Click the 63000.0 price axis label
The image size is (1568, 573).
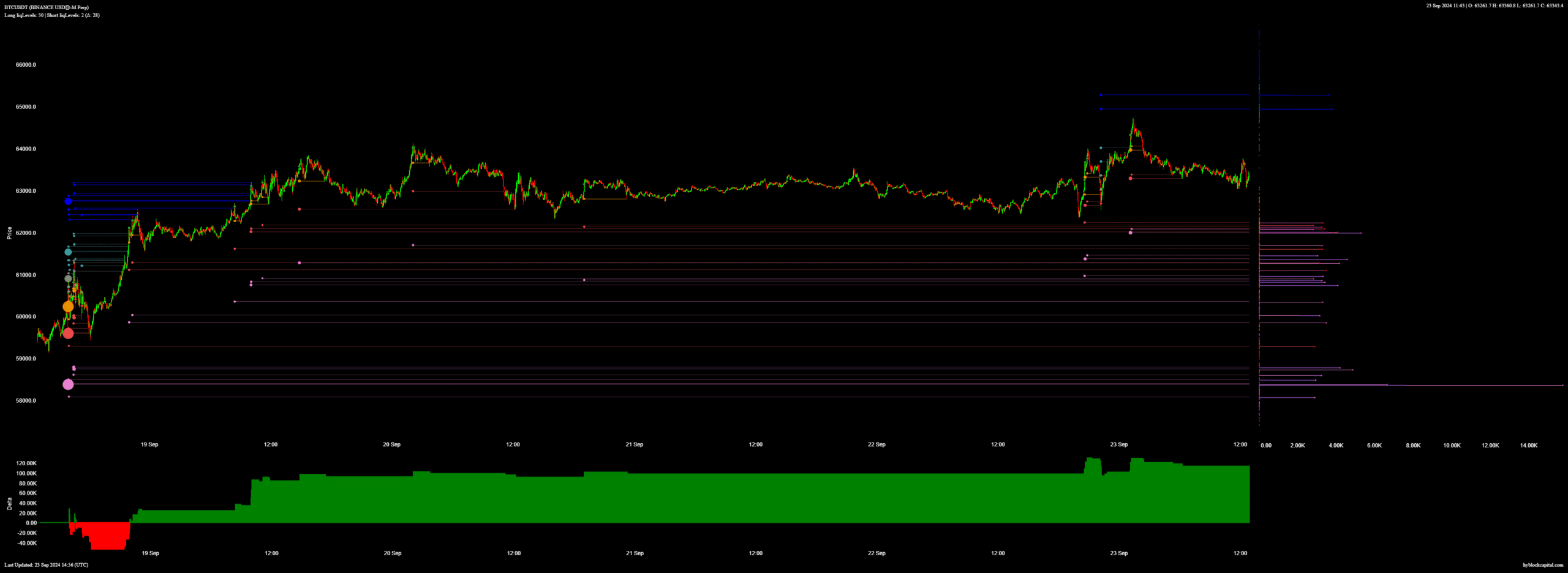(26, 191)
